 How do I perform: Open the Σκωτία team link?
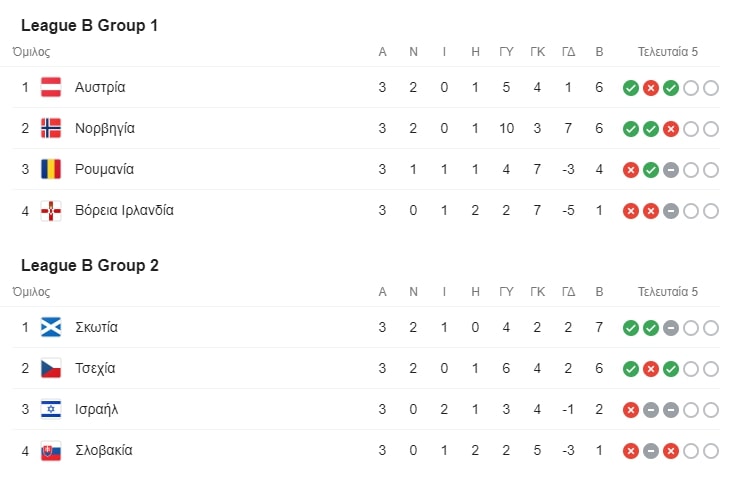click(96, 327)
